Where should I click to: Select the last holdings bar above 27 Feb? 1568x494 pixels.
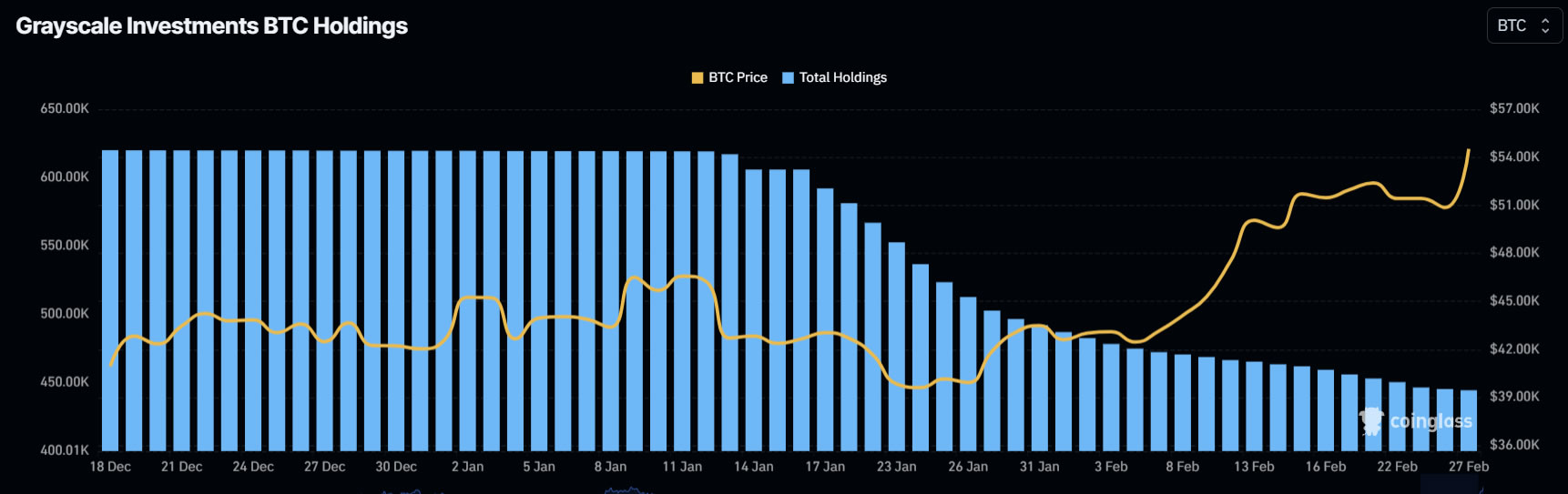[x=1469, y=419]
